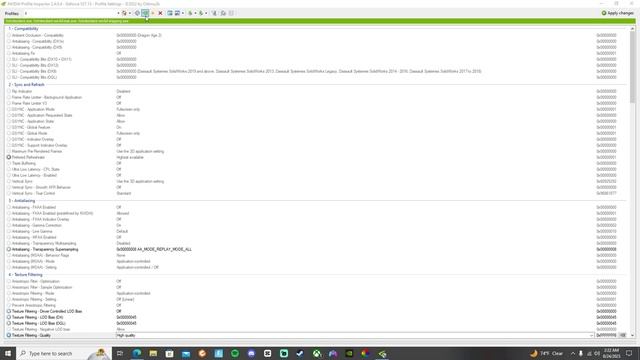Click the home profile icon in toolbar

coord(124,13)
